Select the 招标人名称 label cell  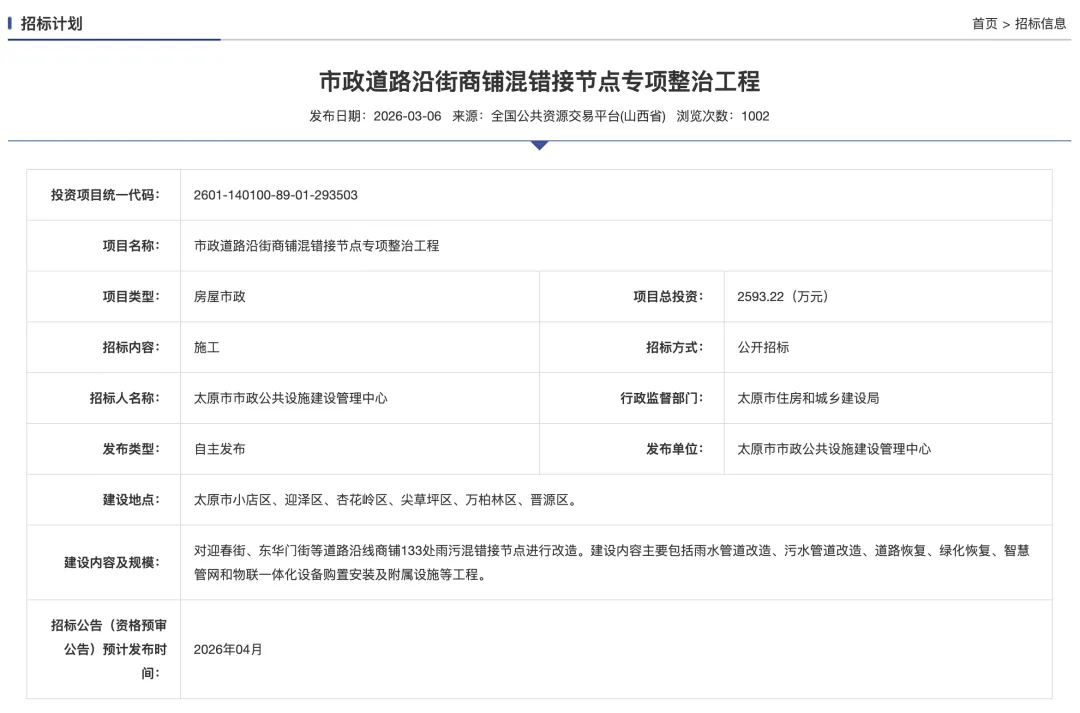click(x=104, y=398)
